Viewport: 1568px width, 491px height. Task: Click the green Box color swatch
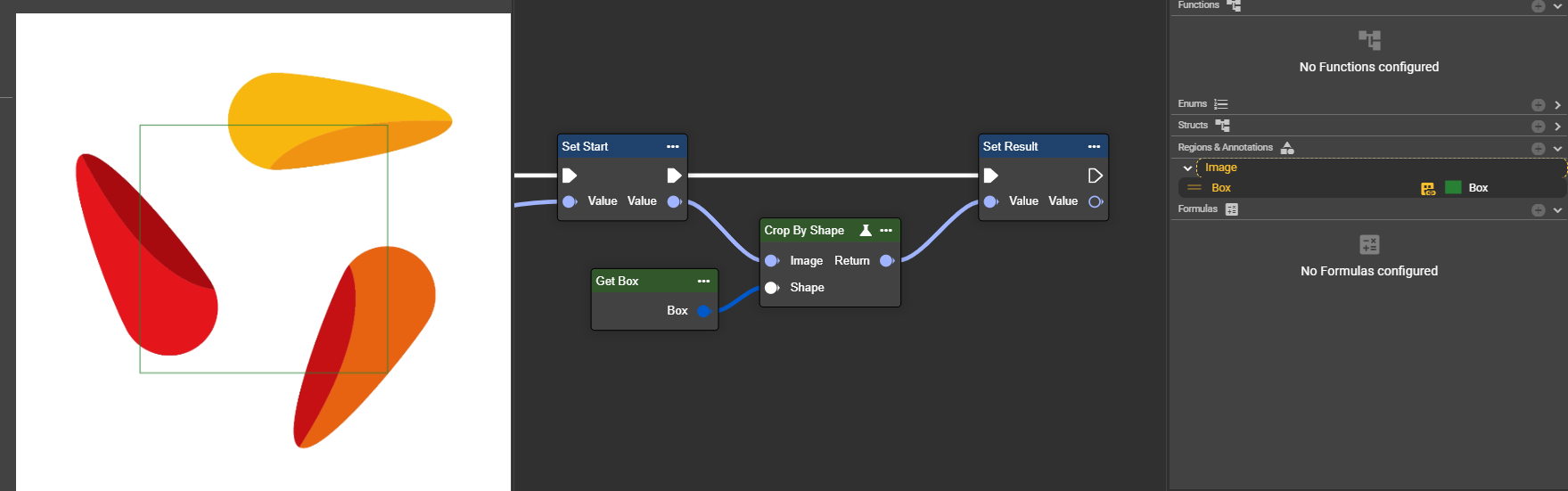click(x=1453, y=188)
